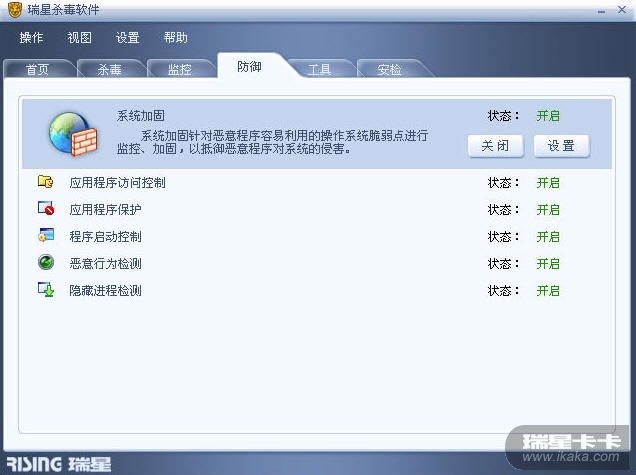
Task: Open the 帮助 menu
Action: click(176, 38)
